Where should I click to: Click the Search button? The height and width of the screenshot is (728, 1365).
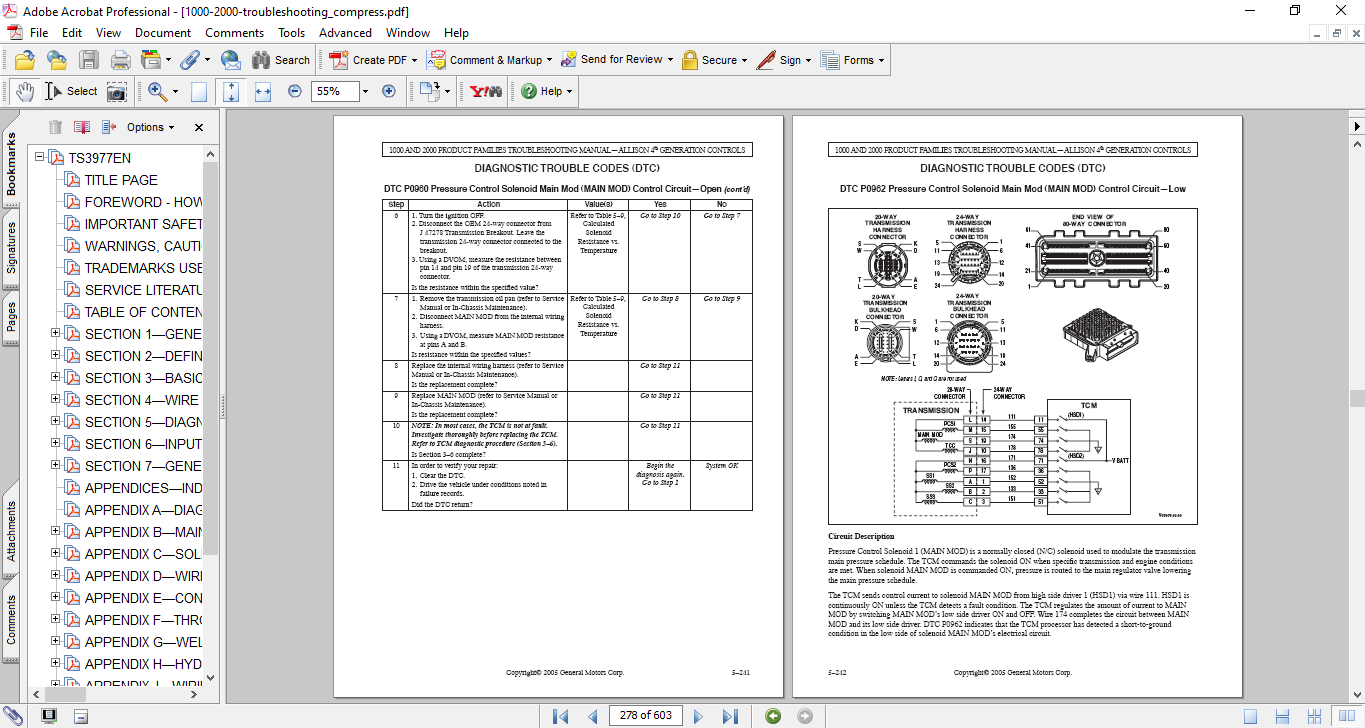(x=281, y=60)
